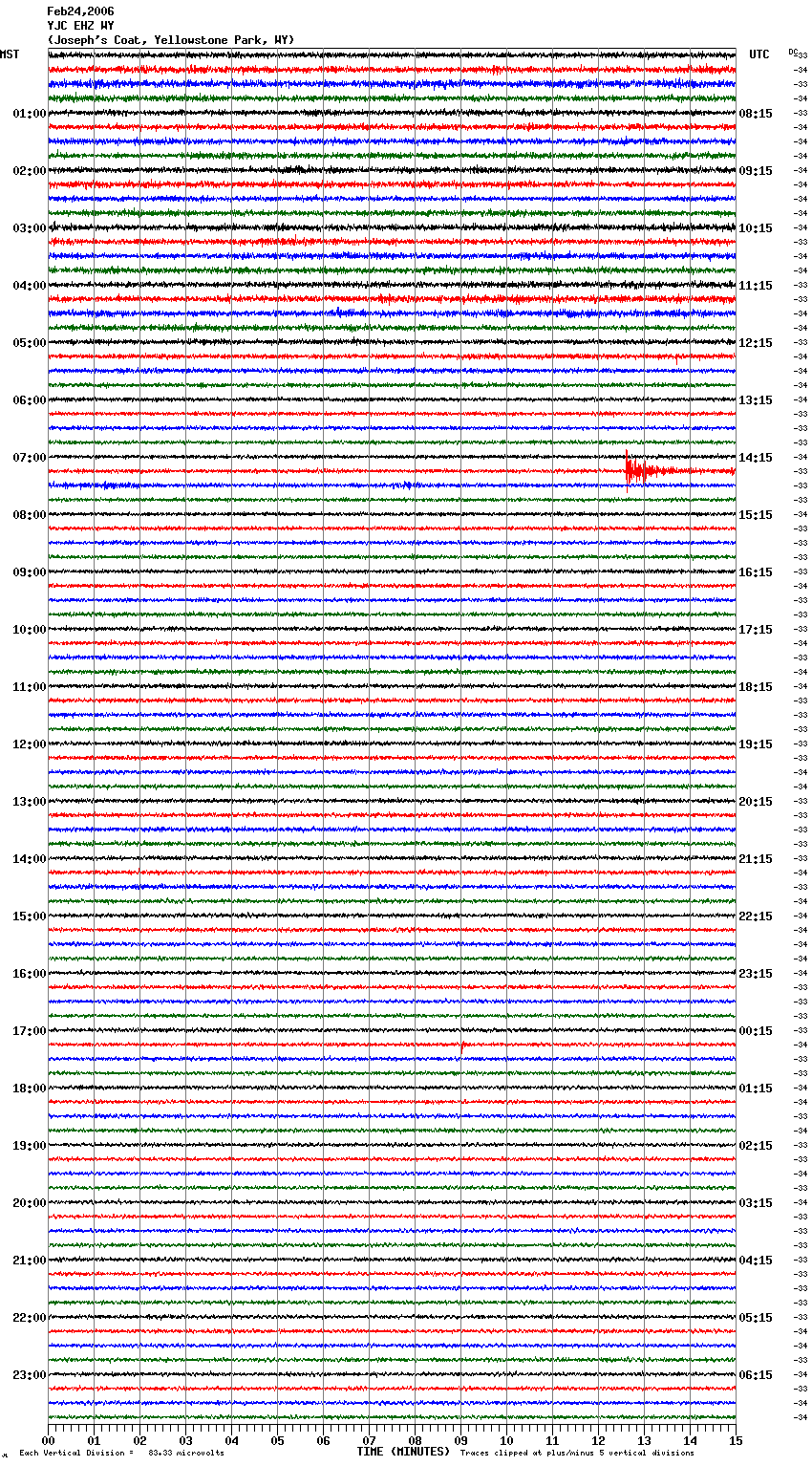Click the 05 minute tick label
The width and height of the screenshot is (812, 1466).
[x=277, y=1439]
